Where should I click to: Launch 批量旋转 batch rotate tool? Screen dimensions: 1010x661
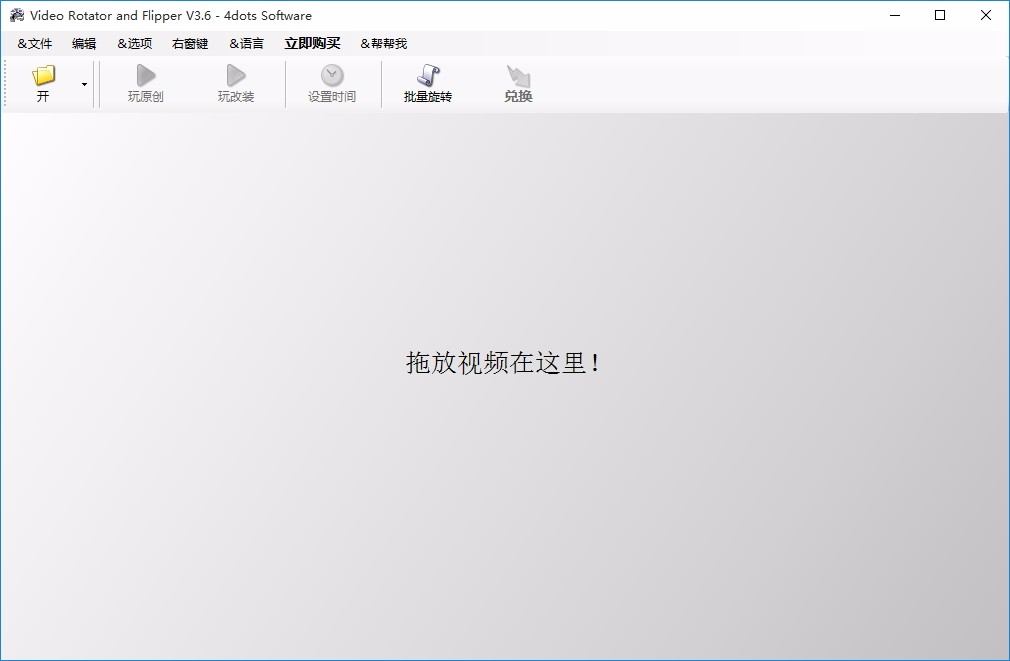pos(428,84)
